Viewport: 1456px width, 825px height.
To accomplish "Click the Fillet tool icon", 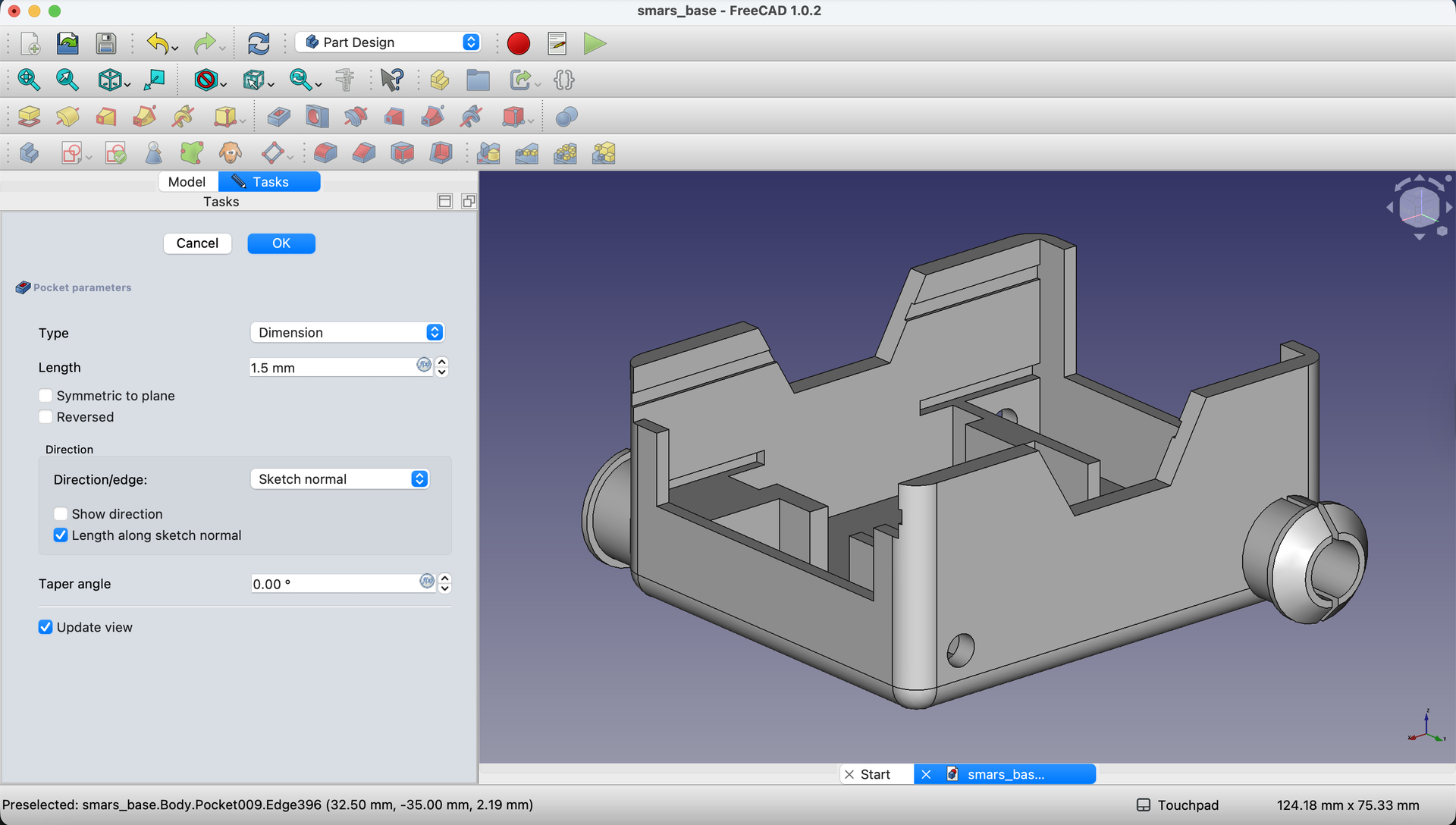I will coord(325,153).
